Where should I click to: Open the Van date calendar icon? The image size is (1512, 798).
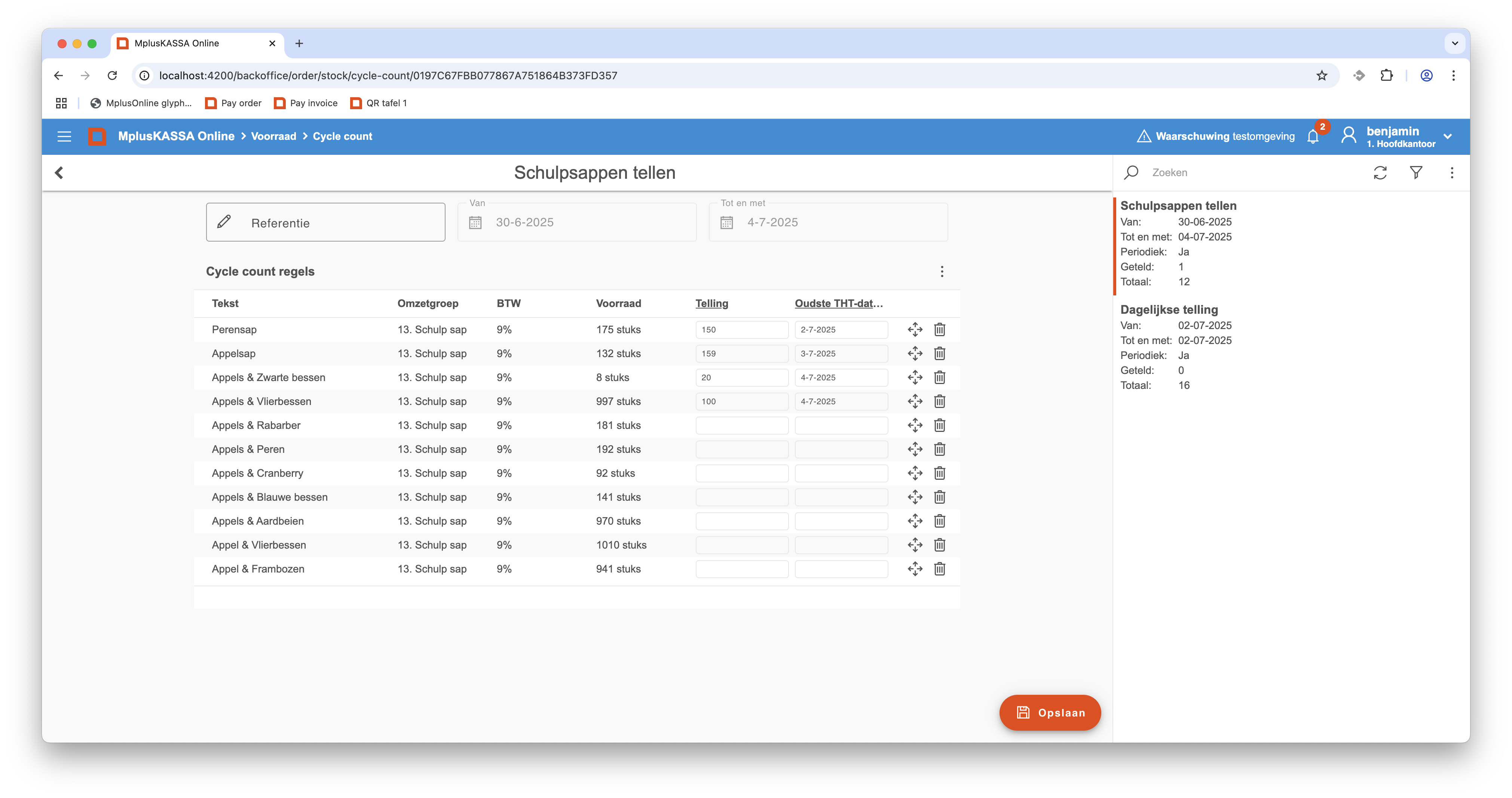(x=475, y=222)
